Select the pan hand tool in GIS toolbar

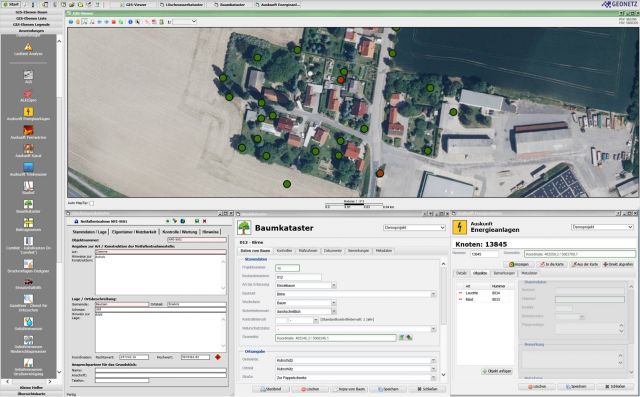[78, 22]
